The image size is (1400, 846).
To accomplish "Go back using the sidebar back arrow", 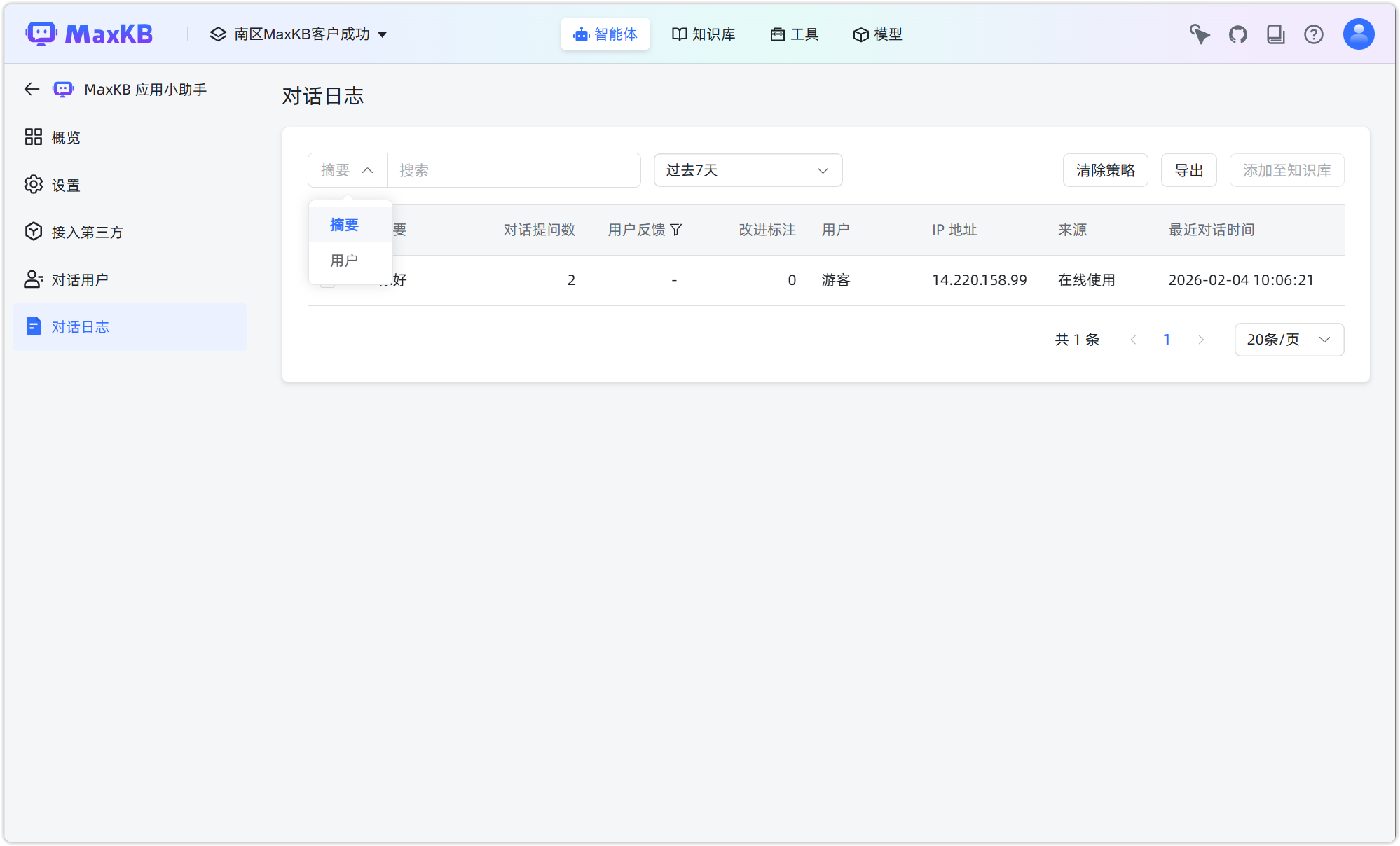I will [x=32, y=89].
